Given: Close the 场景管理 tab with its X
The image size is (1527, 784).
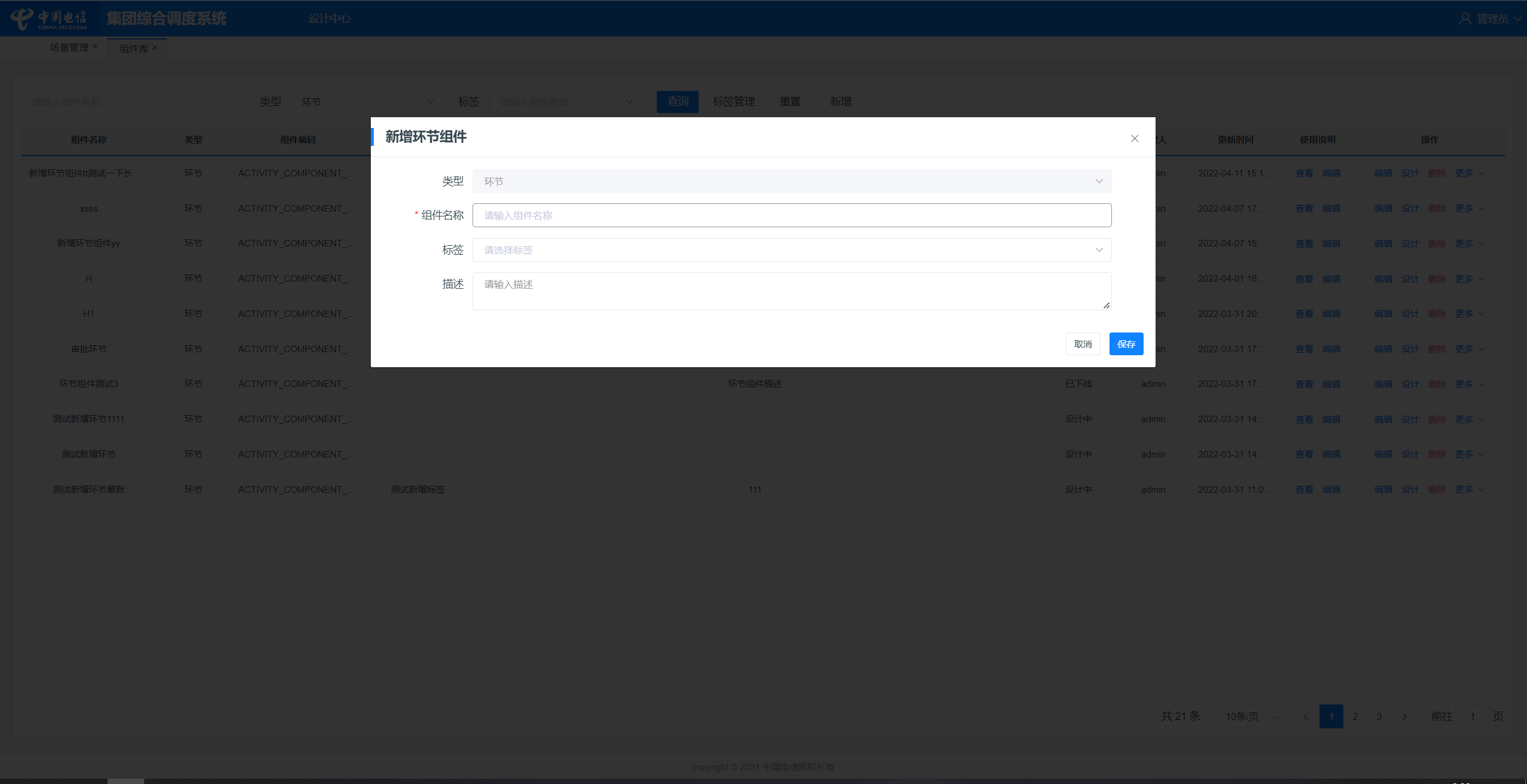Looking at the screenshot, I should (95, 47).
